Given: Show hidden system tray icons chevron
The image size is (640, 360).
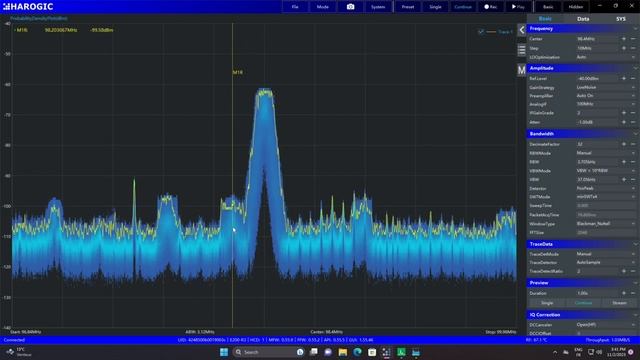Looking at the screenshot, I should pos(555,352).
